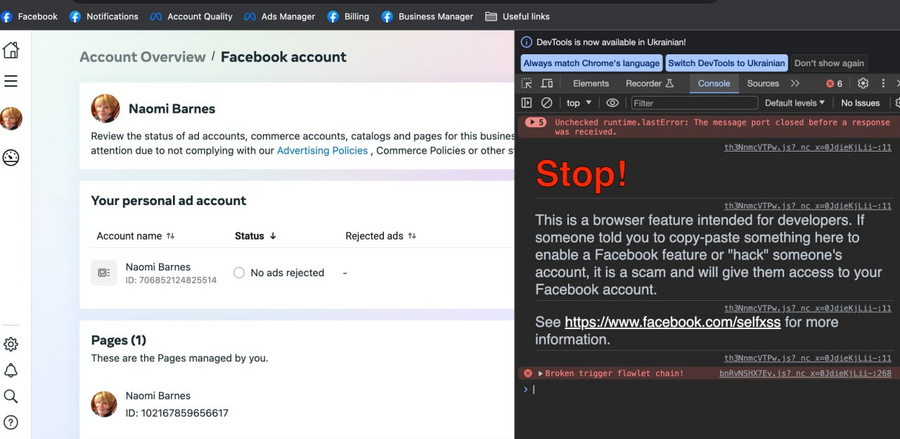The width and height of the screenshot is (900, 439).
Task: Open the search magnifier in left sidebar
Action: pos(10,397)
